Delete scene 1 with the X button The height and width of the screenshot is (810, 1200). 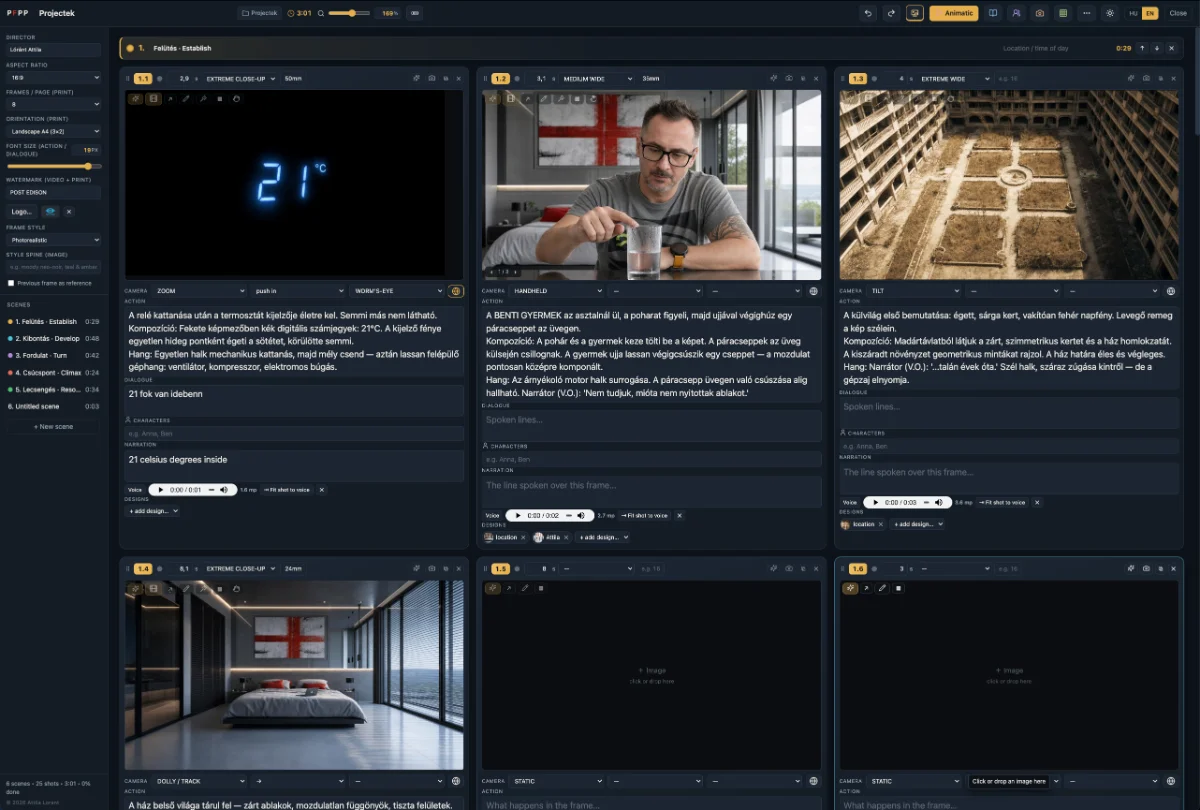(1172, 48)
